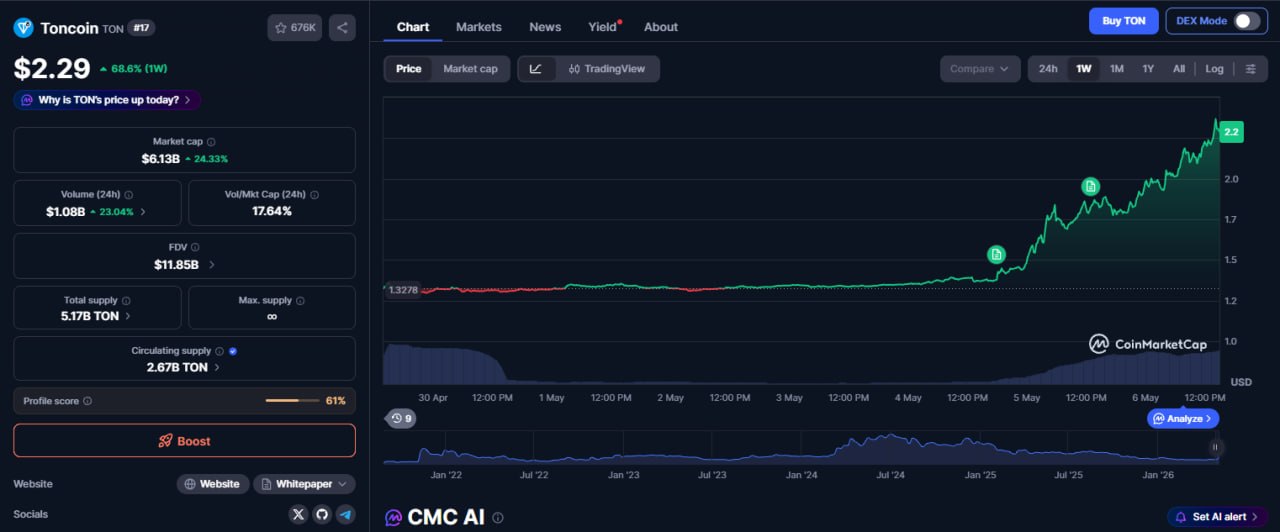Toggle Log scale on chart
The height and width of the screenshot is (532, 1280).
coord(1214,69)
